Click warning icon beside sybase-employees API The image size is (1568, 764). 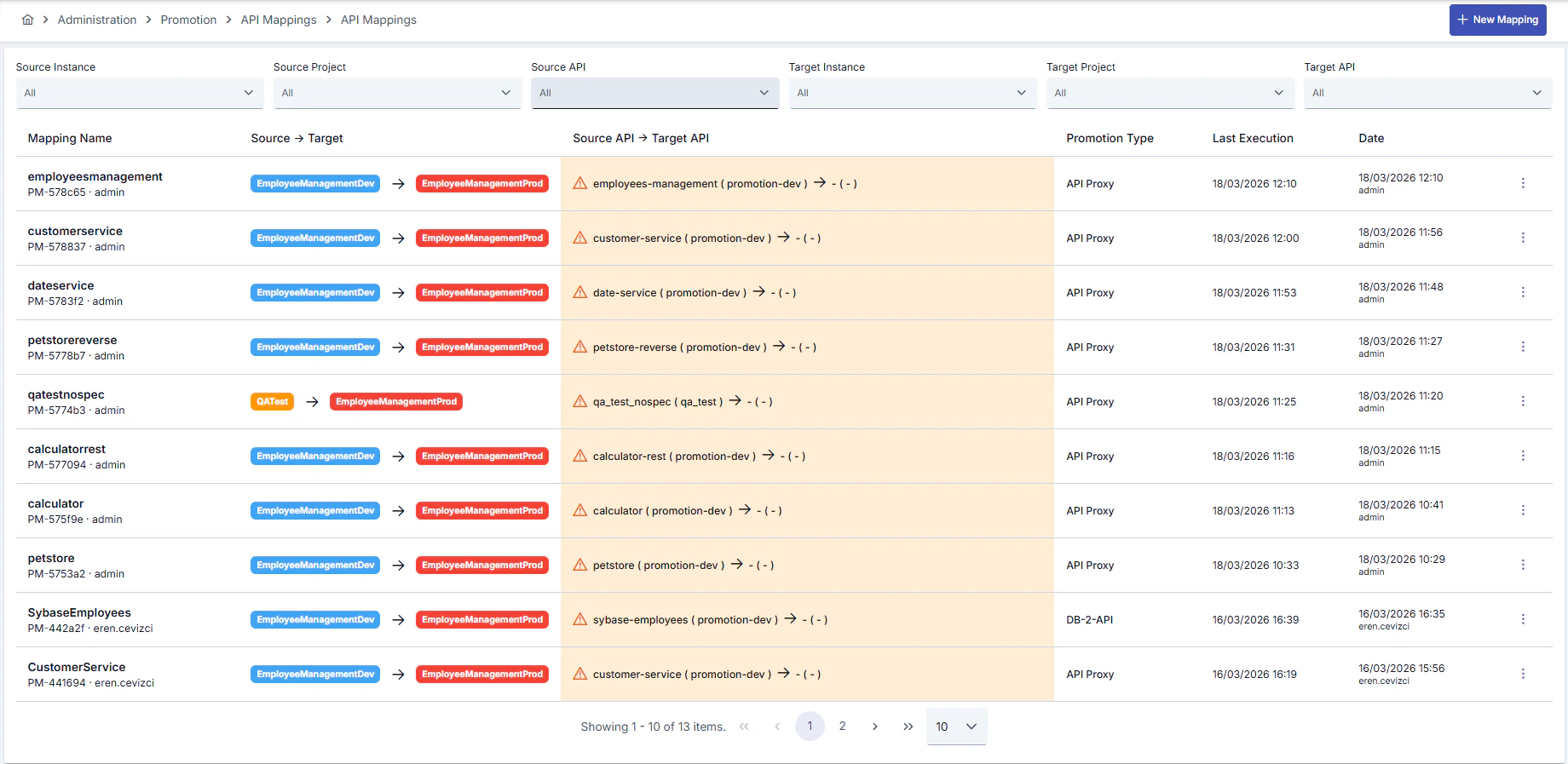580,619
